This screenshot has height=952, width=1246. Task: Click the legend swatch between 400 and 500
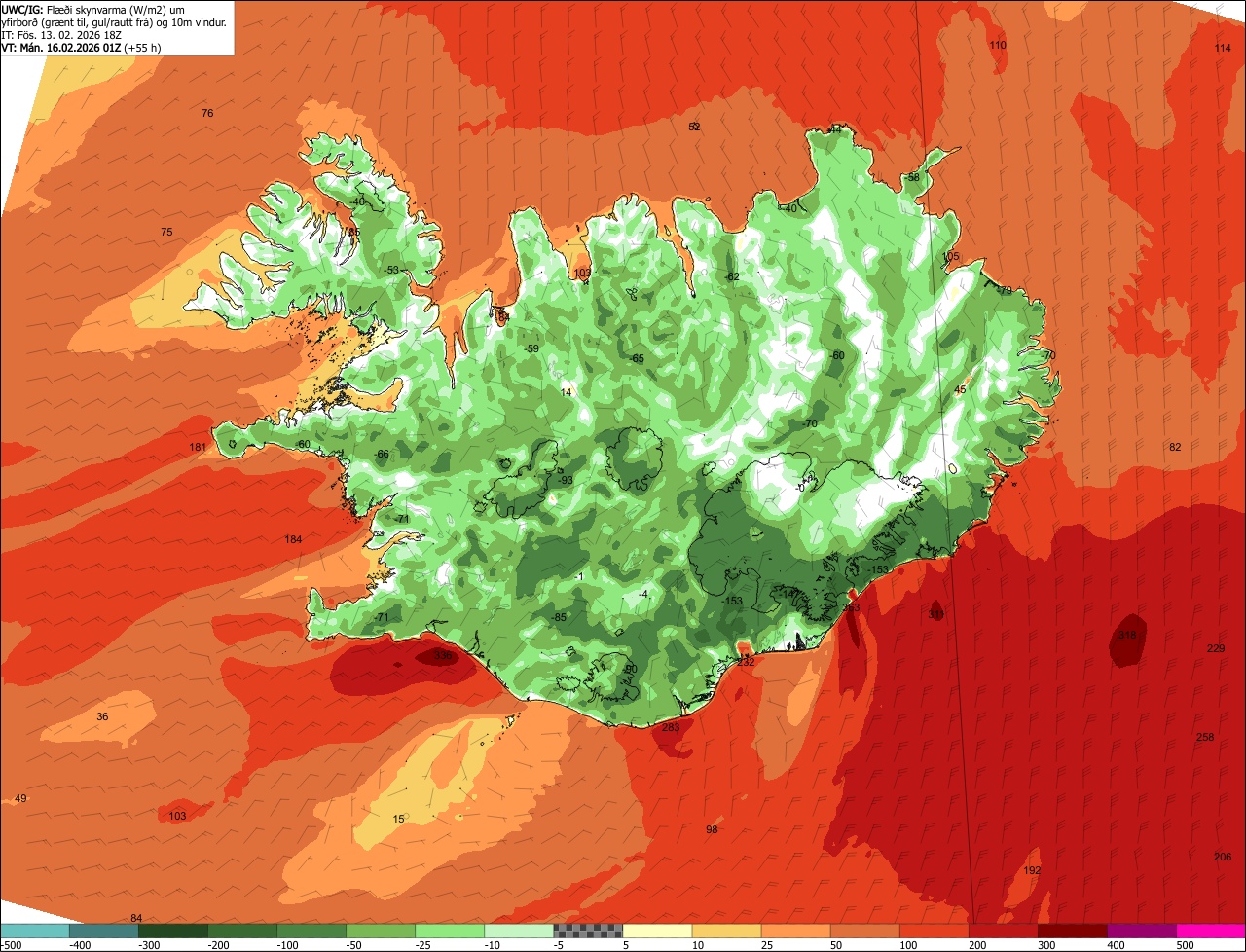1142,931
